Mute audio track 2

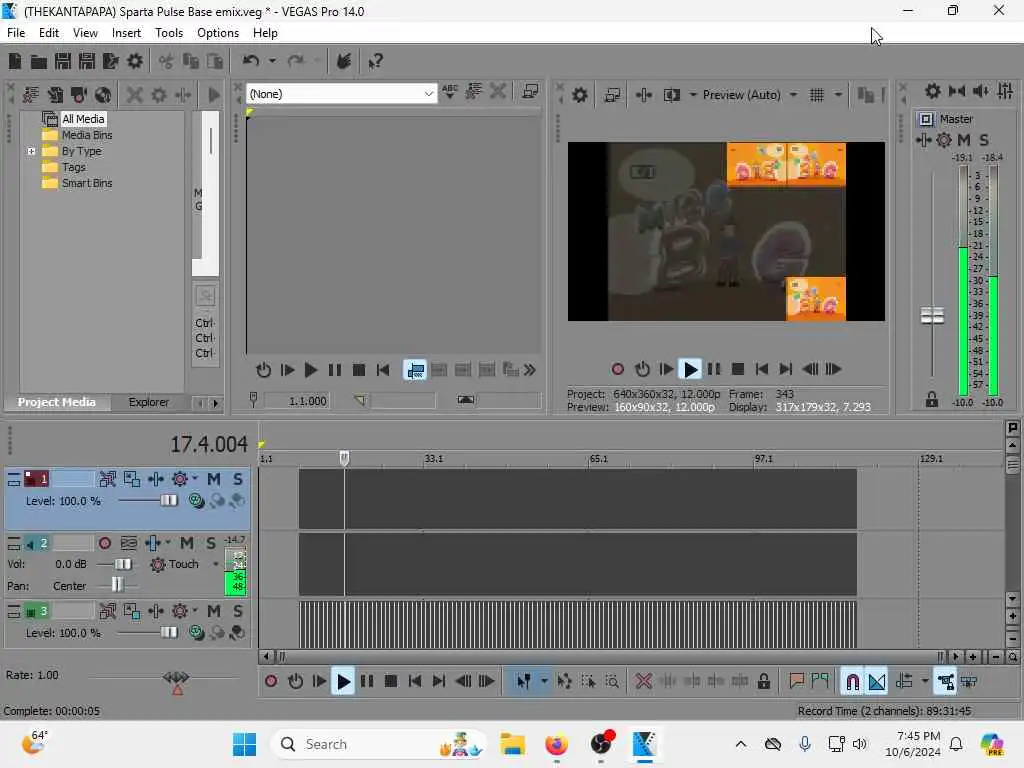pos(187,543)
